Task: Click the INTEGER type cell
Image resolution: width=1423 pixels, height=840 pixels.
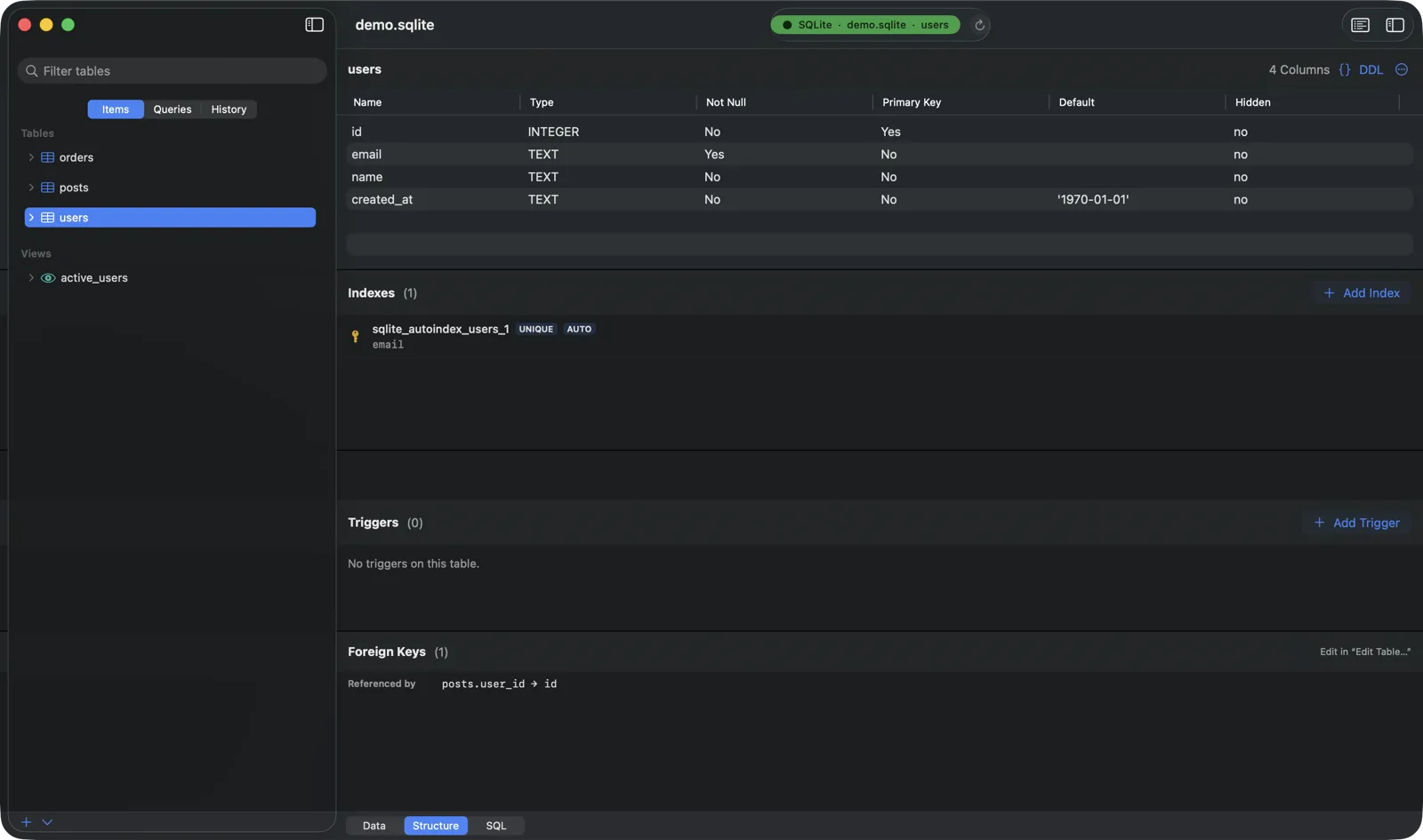Action: pos(553,132)
